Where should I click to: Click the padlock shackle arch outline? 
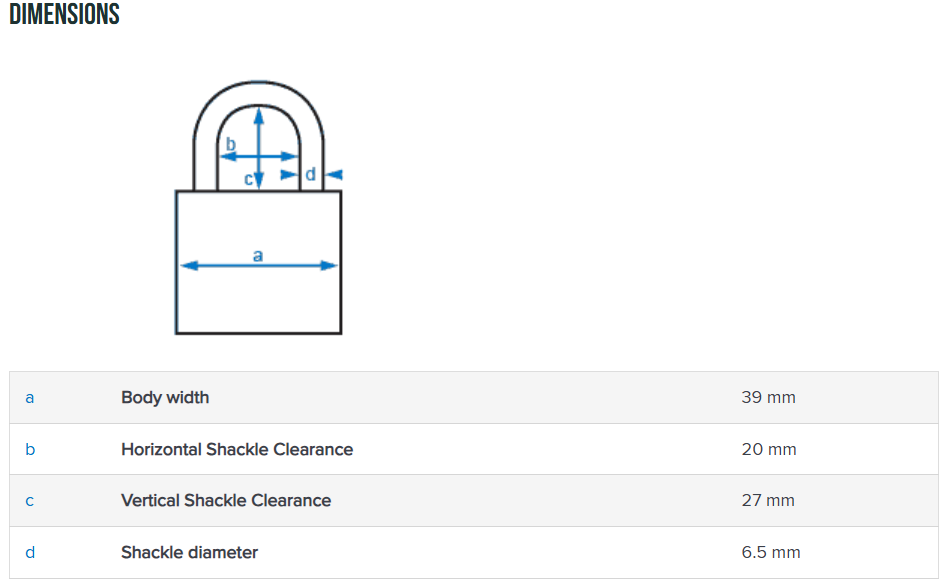tap(258, 86)
